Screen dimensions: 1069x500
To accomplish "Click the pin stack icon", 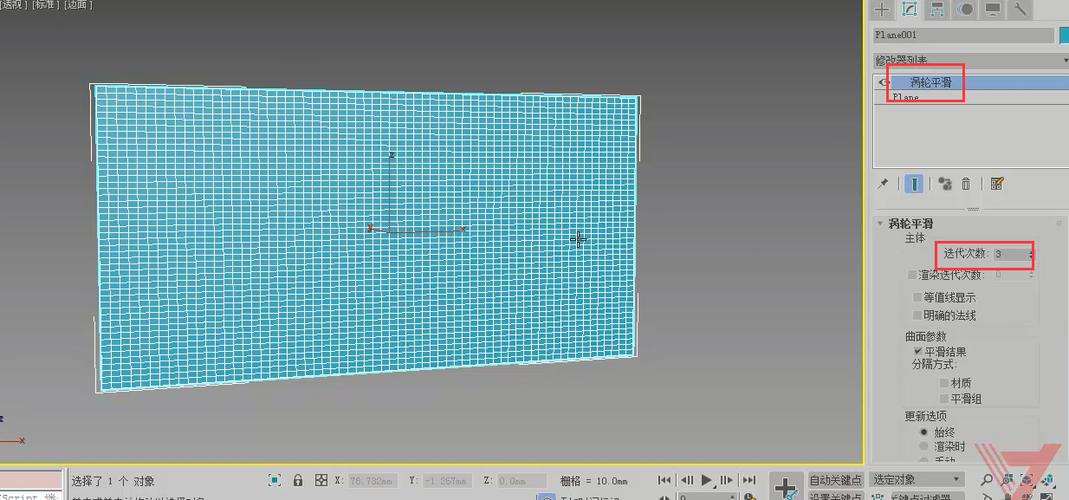I will click(882, 184).
